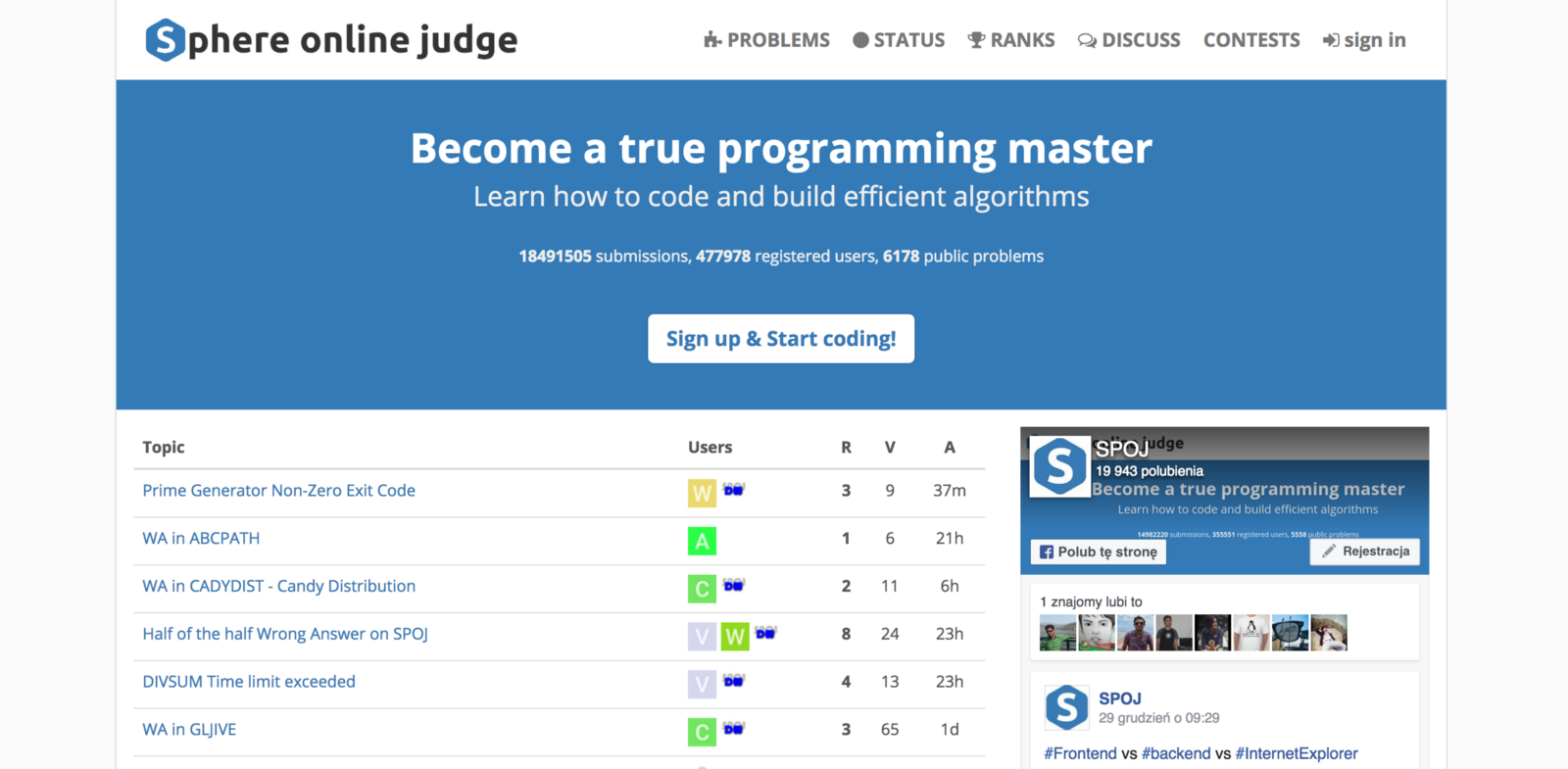Image resolution: width=1568 pixels, height=769 pixels.
Task: Go to the STATUS page
Action: click(899, 40)
